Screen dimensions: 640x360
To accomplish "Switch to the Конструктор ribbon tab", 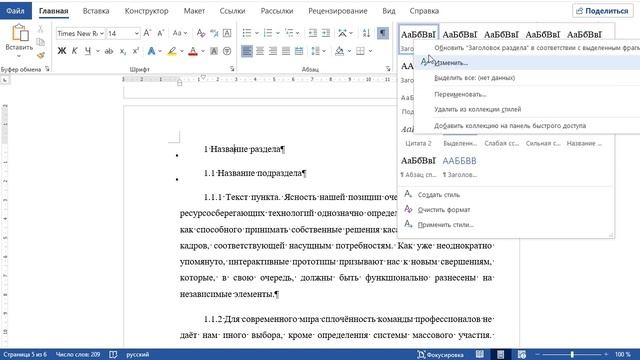I will [x=147, y=11].
